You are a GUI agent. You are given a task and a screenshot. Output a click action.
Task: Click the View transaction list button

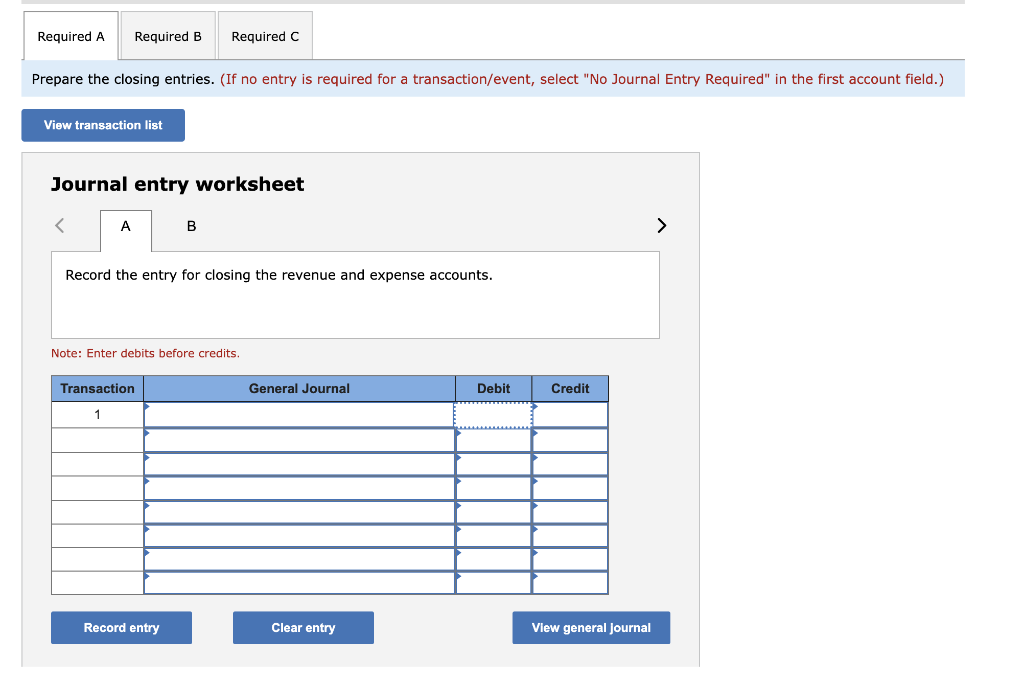click(103, 125)
